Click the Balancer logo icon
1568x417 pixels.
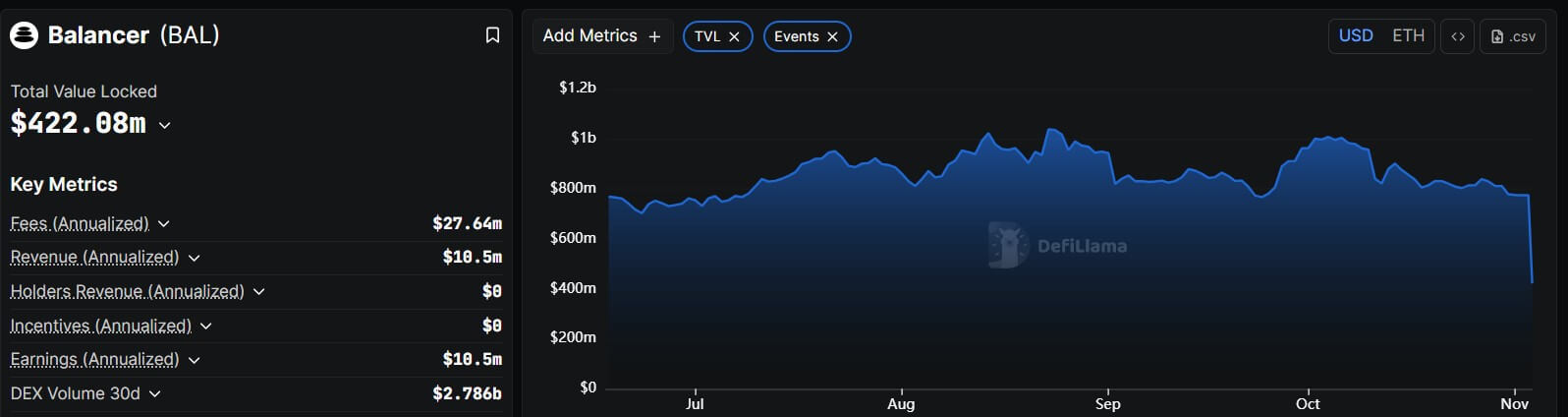pos(24,35)
